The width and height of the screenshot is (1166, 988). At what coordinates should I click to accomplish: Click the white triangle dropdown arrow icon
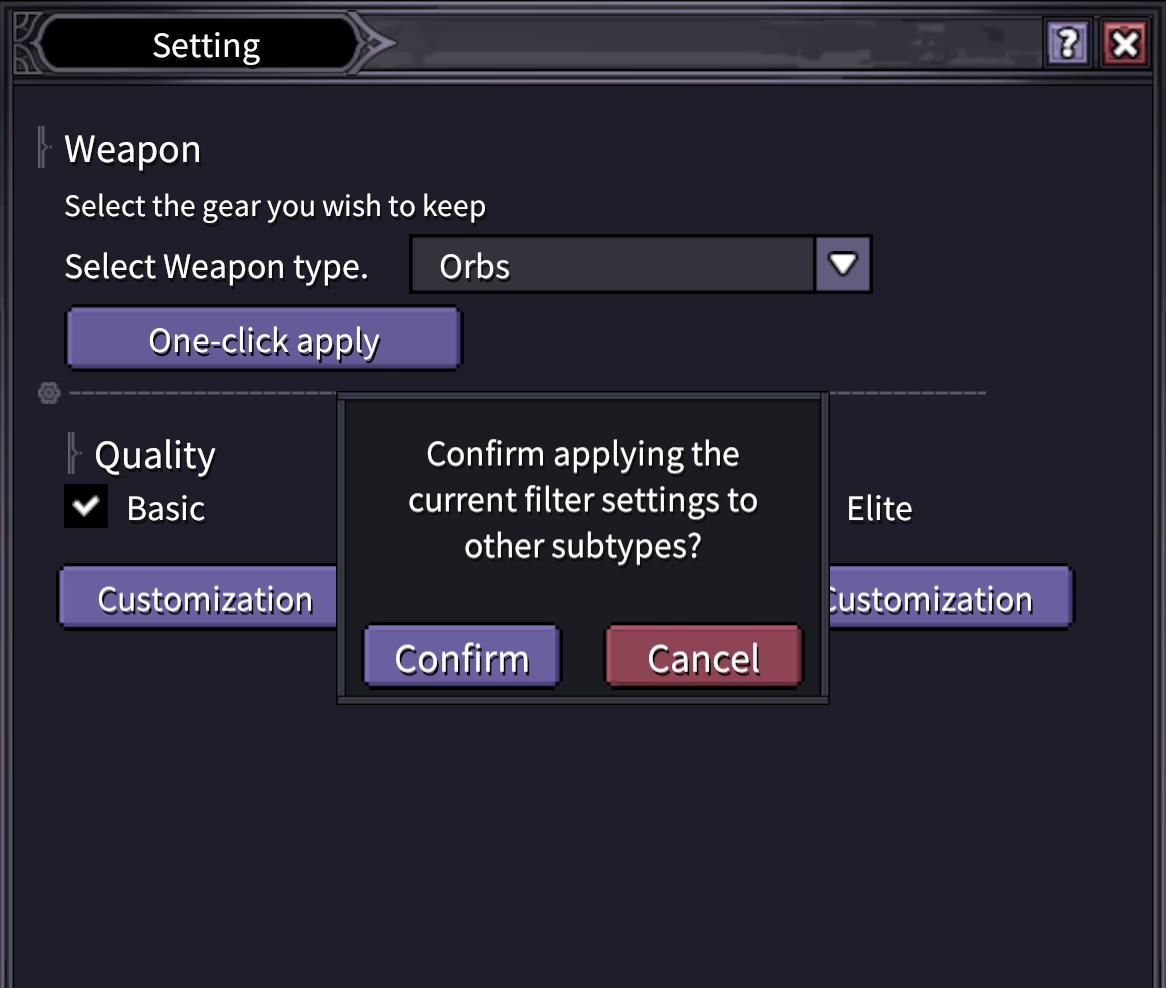pyautogui.click(x=843, y=264)
